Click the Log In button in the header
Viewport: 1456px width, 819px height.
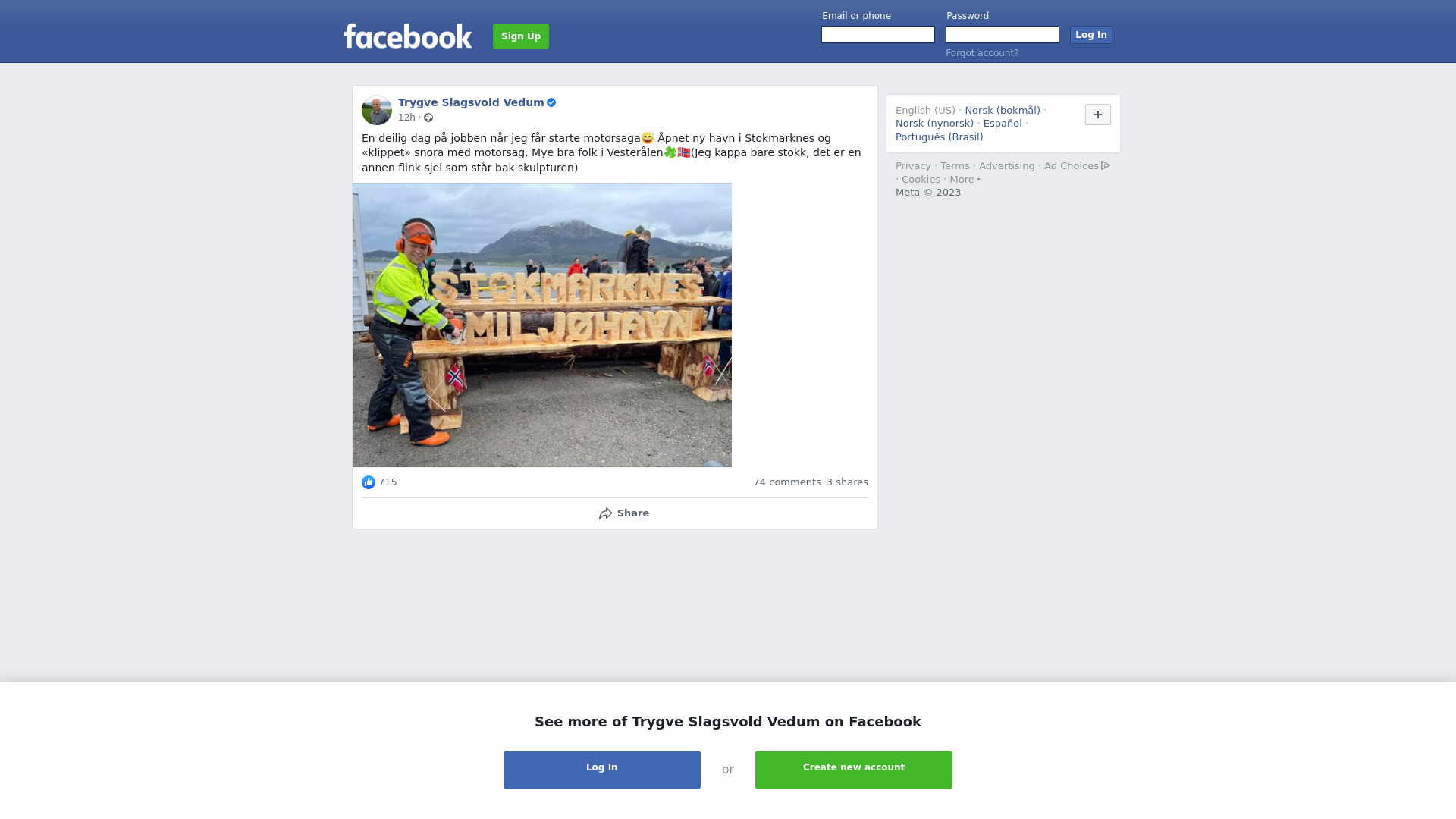[1091, 35]
